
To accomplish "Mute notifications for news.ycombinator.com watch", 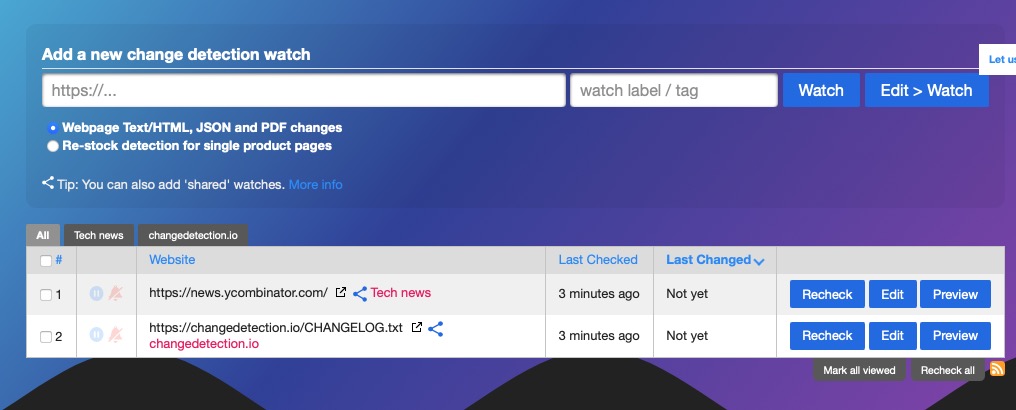I will (x=115, y=293).
